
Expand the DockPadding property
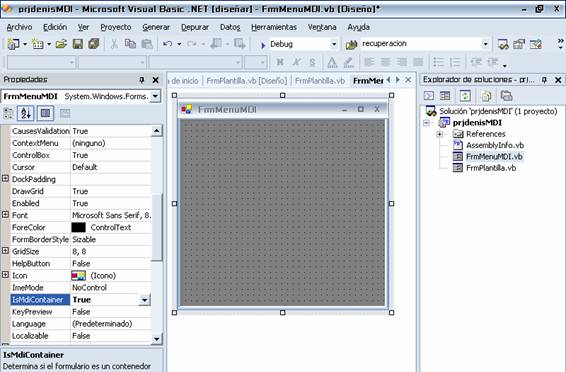click(x=5, y=178)
